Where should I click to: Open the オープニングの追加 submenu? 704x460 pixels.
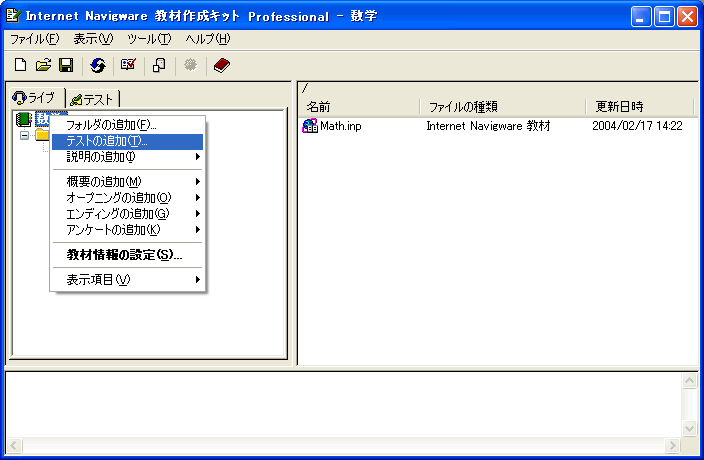[128, 197]
